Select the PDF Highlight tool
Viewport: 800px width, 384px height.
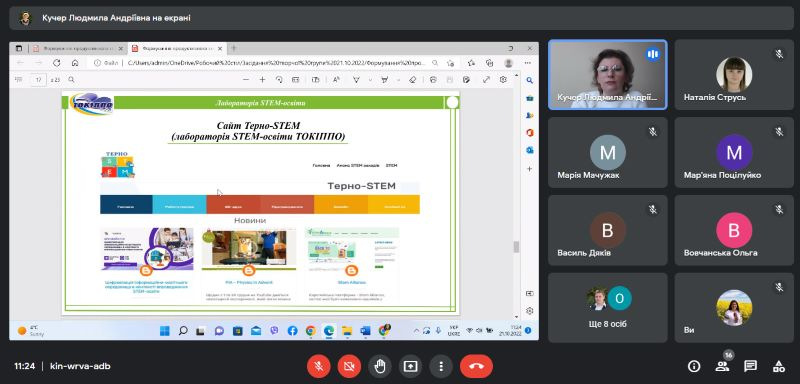click(385, 80)
